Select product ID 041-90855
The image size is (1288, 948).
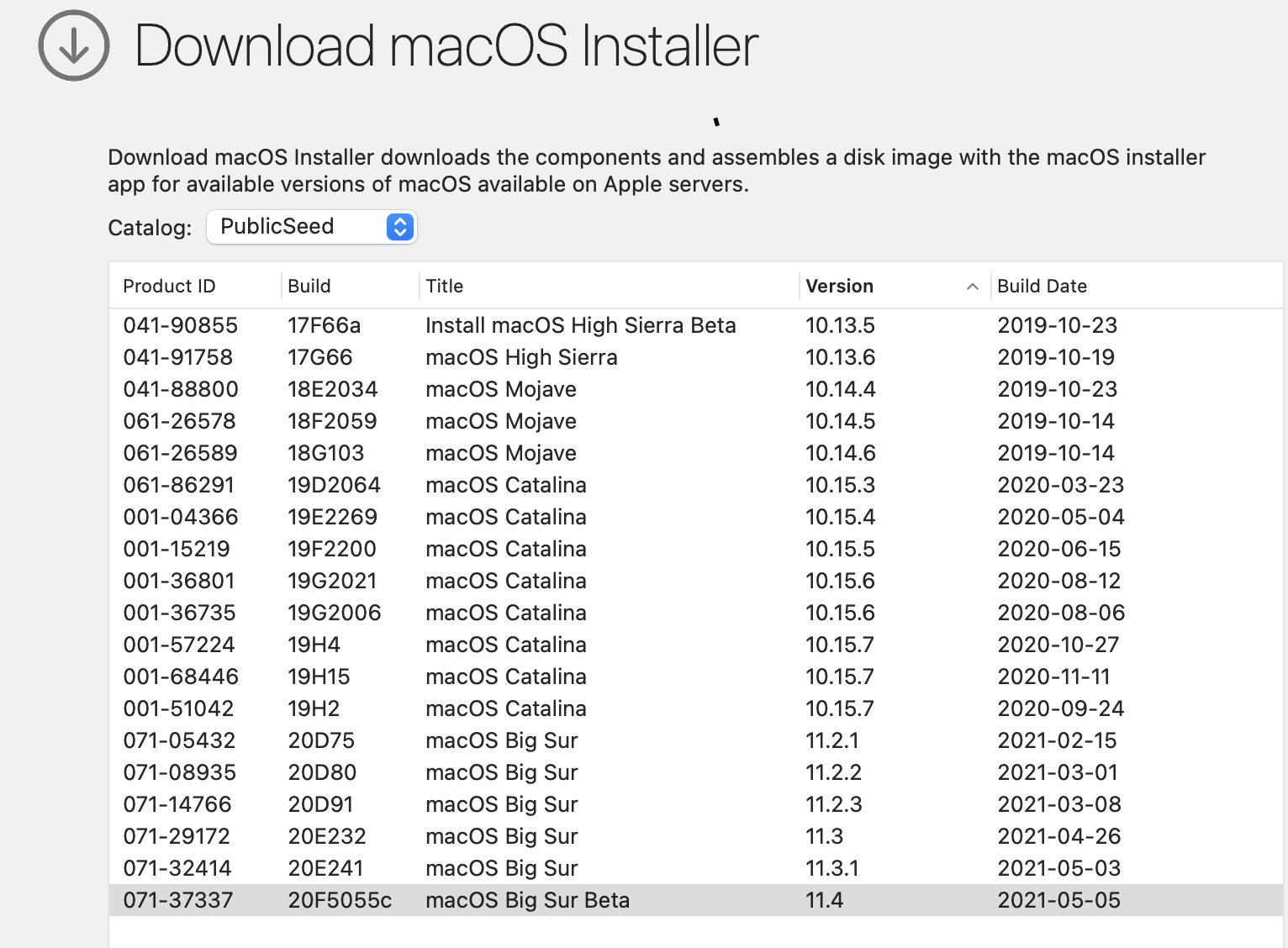(181, 325)
